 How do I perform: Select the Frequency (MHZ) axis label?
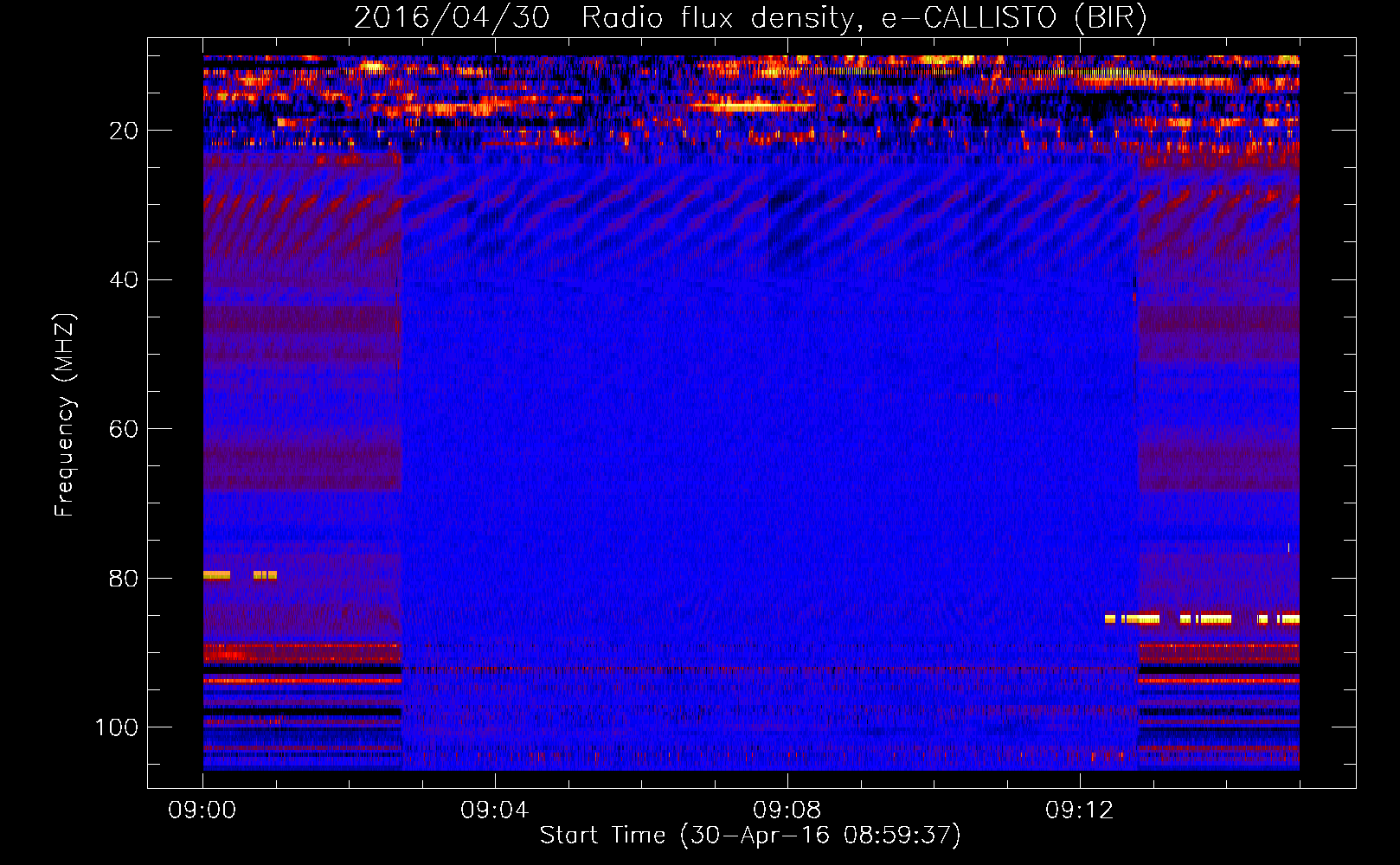click(65, 415)
